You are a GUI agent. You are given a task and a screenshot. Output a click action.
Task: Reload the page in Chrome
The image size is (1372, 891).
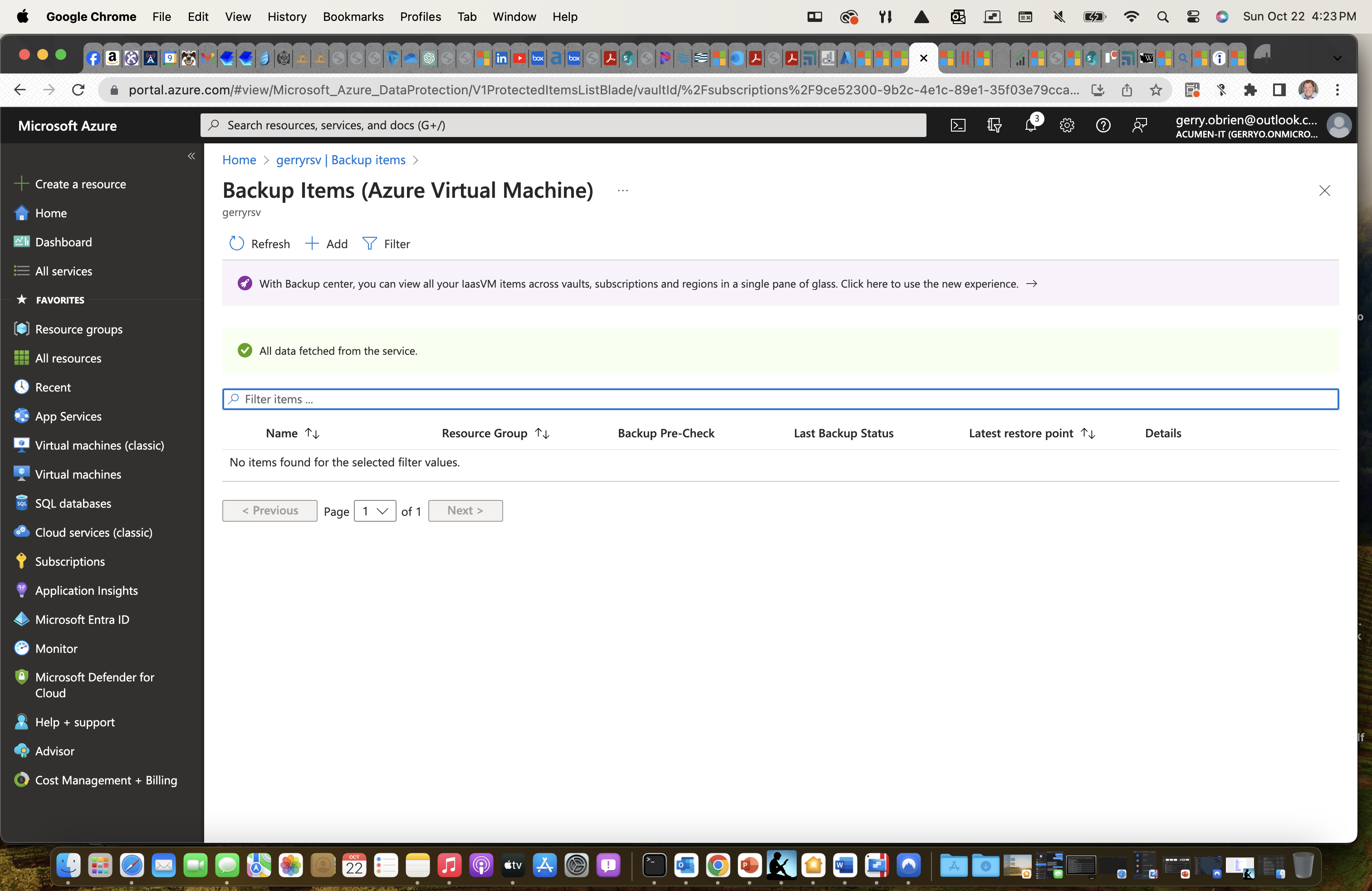[78, 90]
